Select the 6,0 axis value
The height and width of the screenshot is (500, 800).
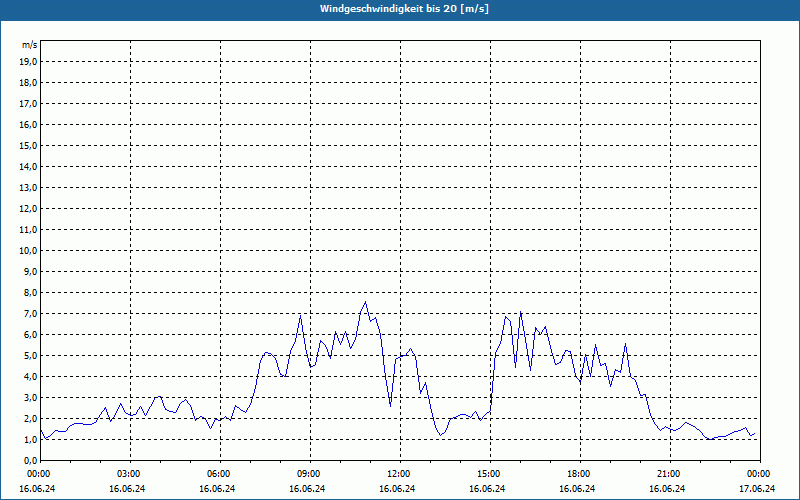[x=30, y=335]
